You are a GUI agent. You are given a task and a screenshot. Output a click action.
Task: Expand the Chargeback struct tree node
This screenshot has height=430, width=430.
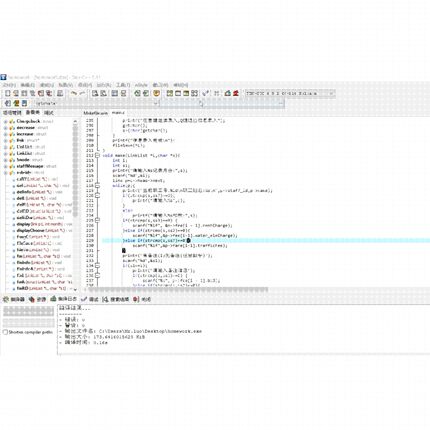(x=5, y=121)
